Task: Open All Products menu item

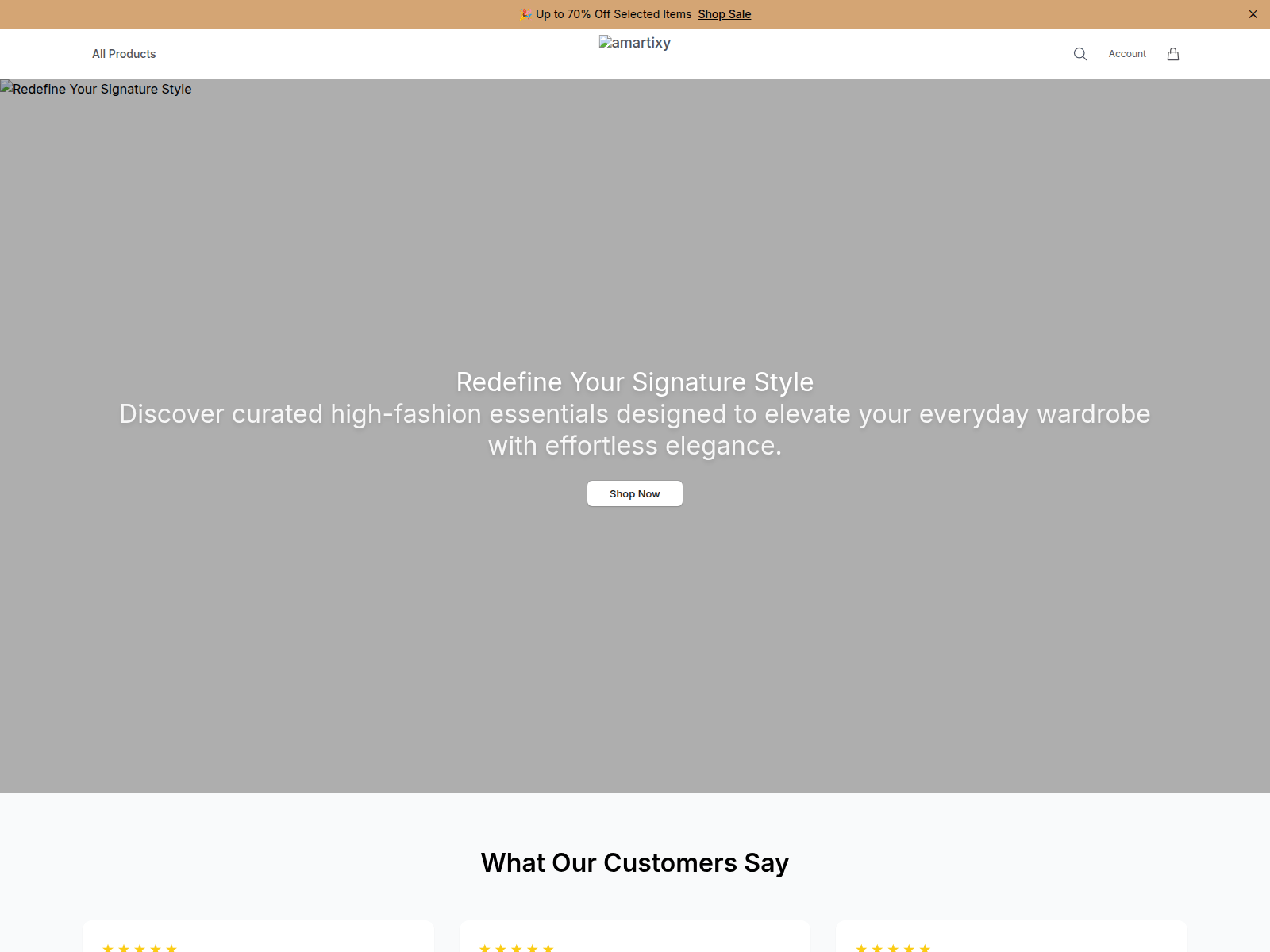Action: coord(124,54)
